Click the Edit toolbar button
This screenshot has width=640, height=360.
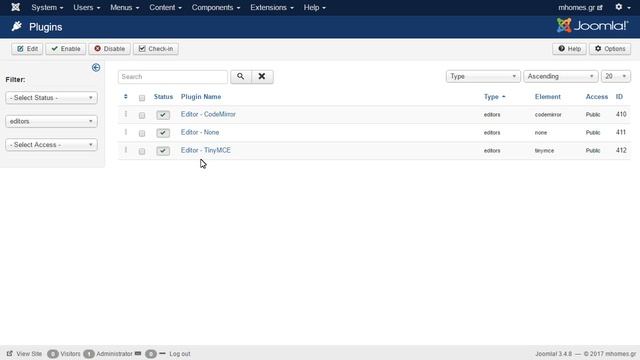click(x=27, y=49)
